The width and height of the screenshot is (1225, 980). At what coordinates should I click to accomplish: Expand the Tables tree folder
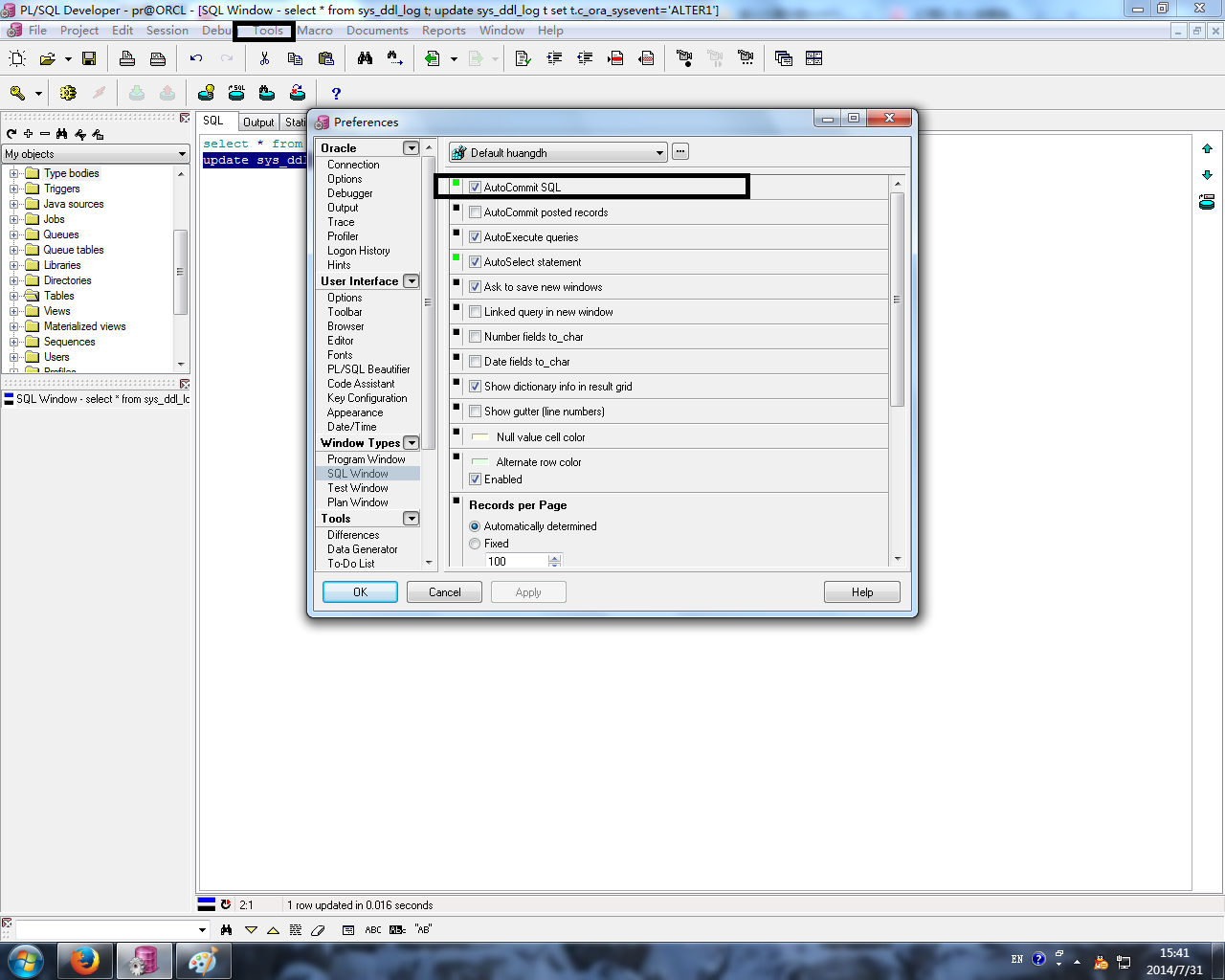(x=13, y=296)
